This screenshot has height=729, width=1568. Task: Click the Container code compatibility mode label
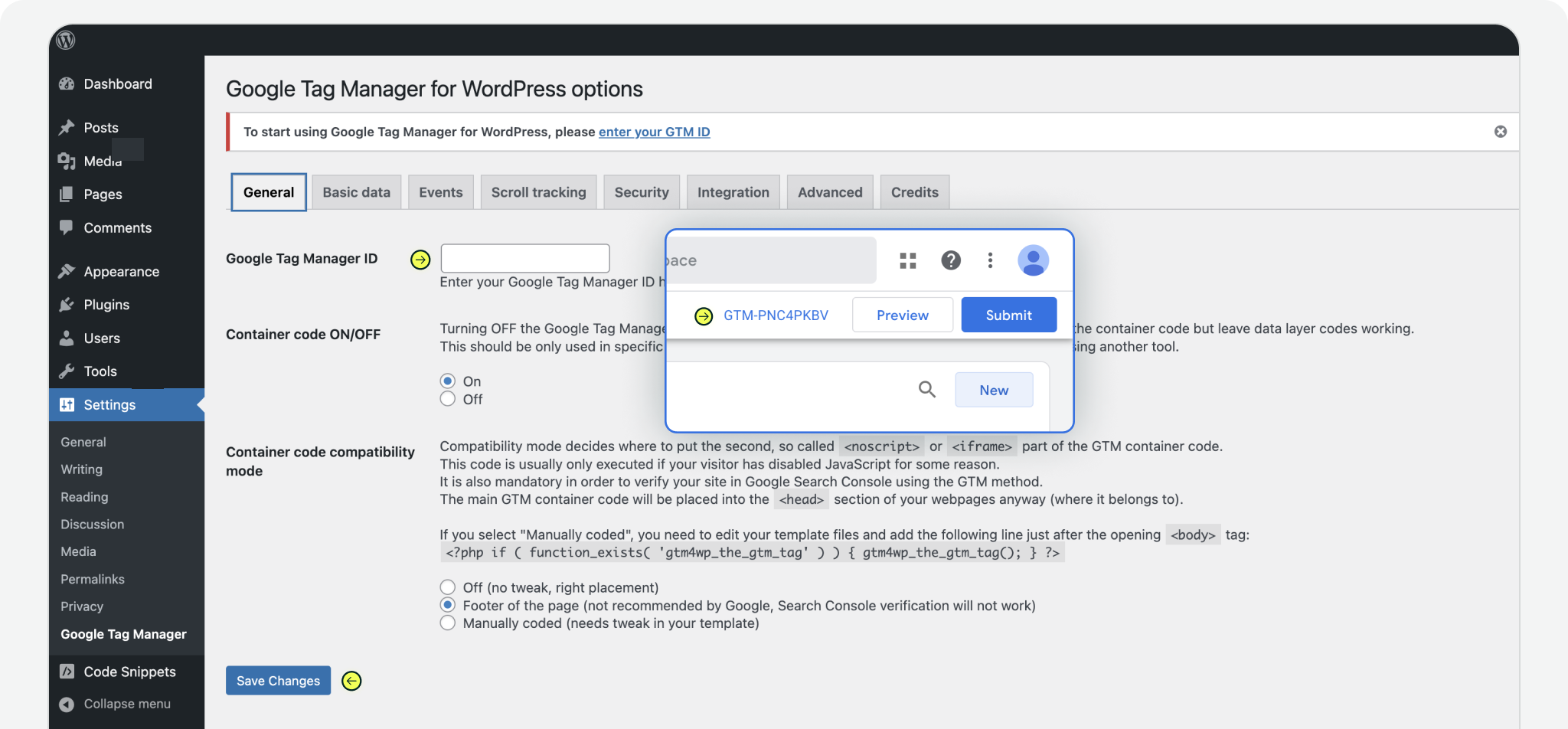click(x=320, y=461)
